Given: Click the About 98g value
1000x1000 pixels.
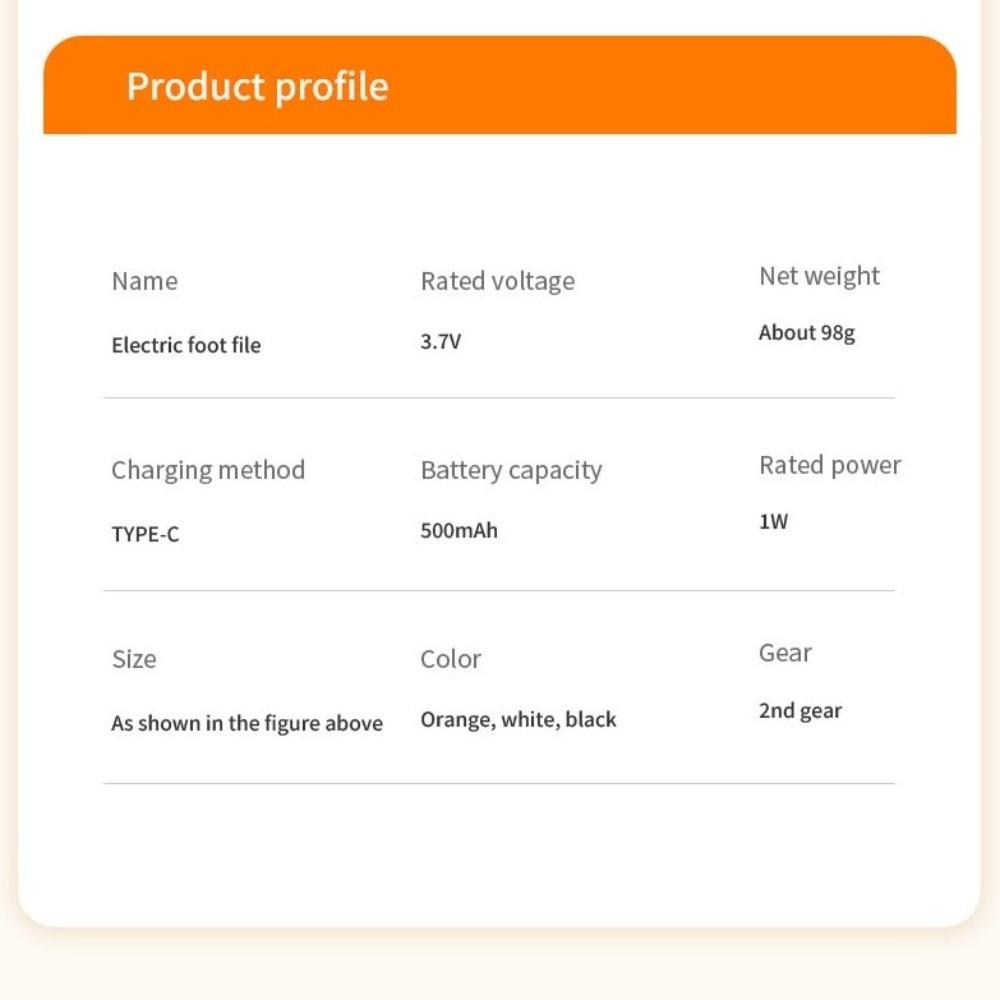Looking at the screenshot, I should 806,333.
